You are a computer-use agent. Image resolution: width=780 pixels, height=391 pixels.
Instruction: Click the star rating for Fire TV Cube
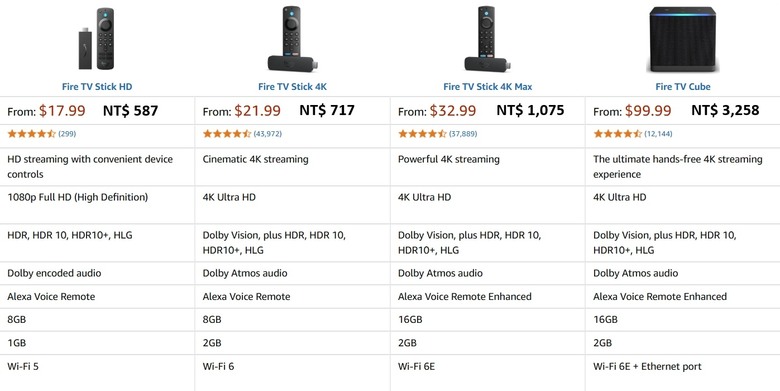[617, 134]
